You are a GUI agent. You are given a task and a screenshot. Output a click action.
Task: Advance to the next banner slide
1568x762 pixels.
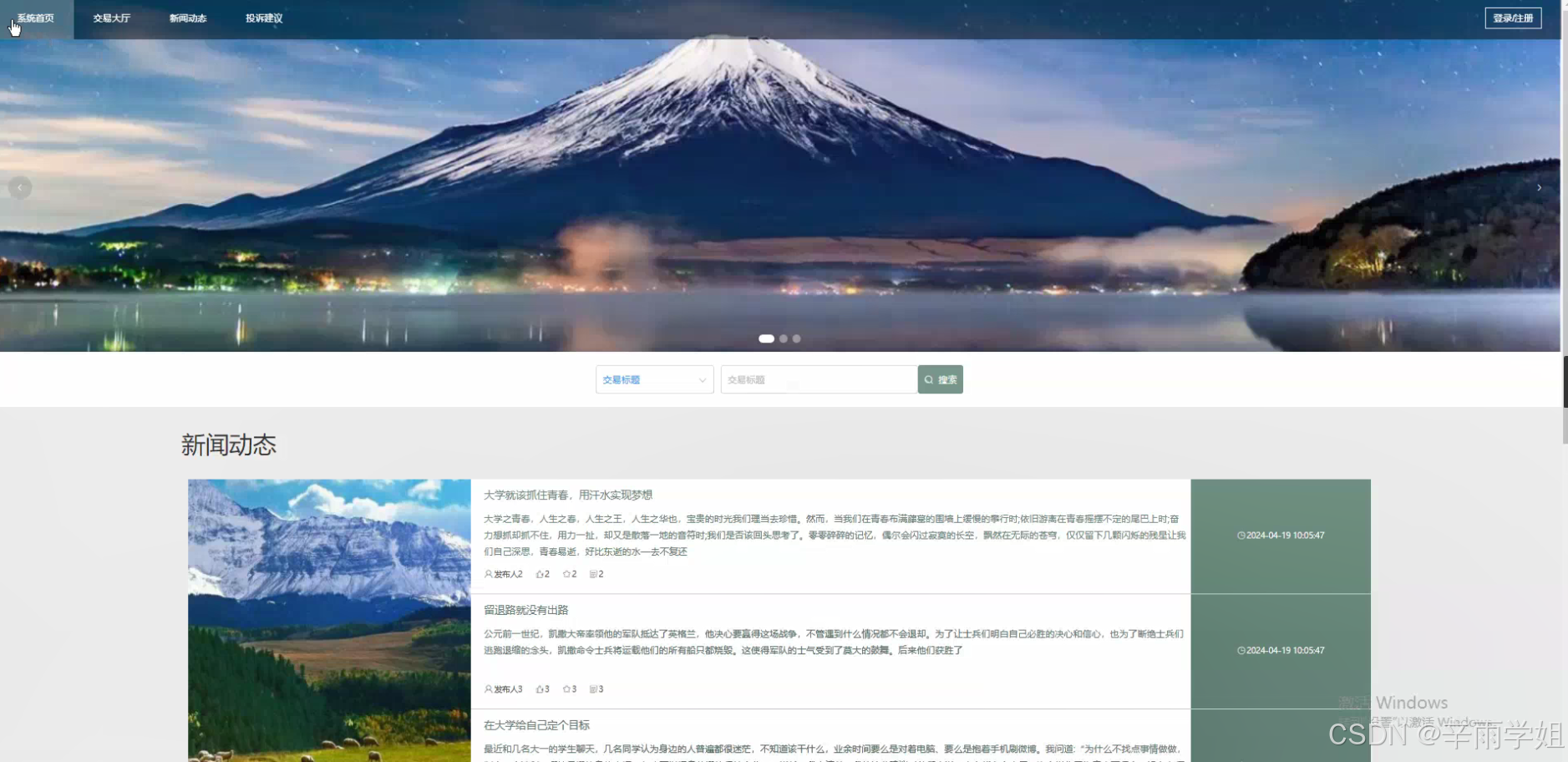1539,188
